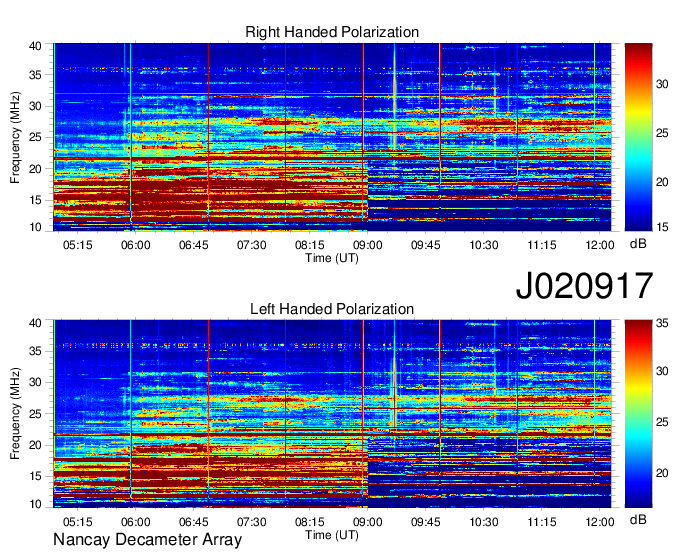Click 08:15 tick under left-handed plot
The image size is (680, 552).
click(x=310, y=522)
